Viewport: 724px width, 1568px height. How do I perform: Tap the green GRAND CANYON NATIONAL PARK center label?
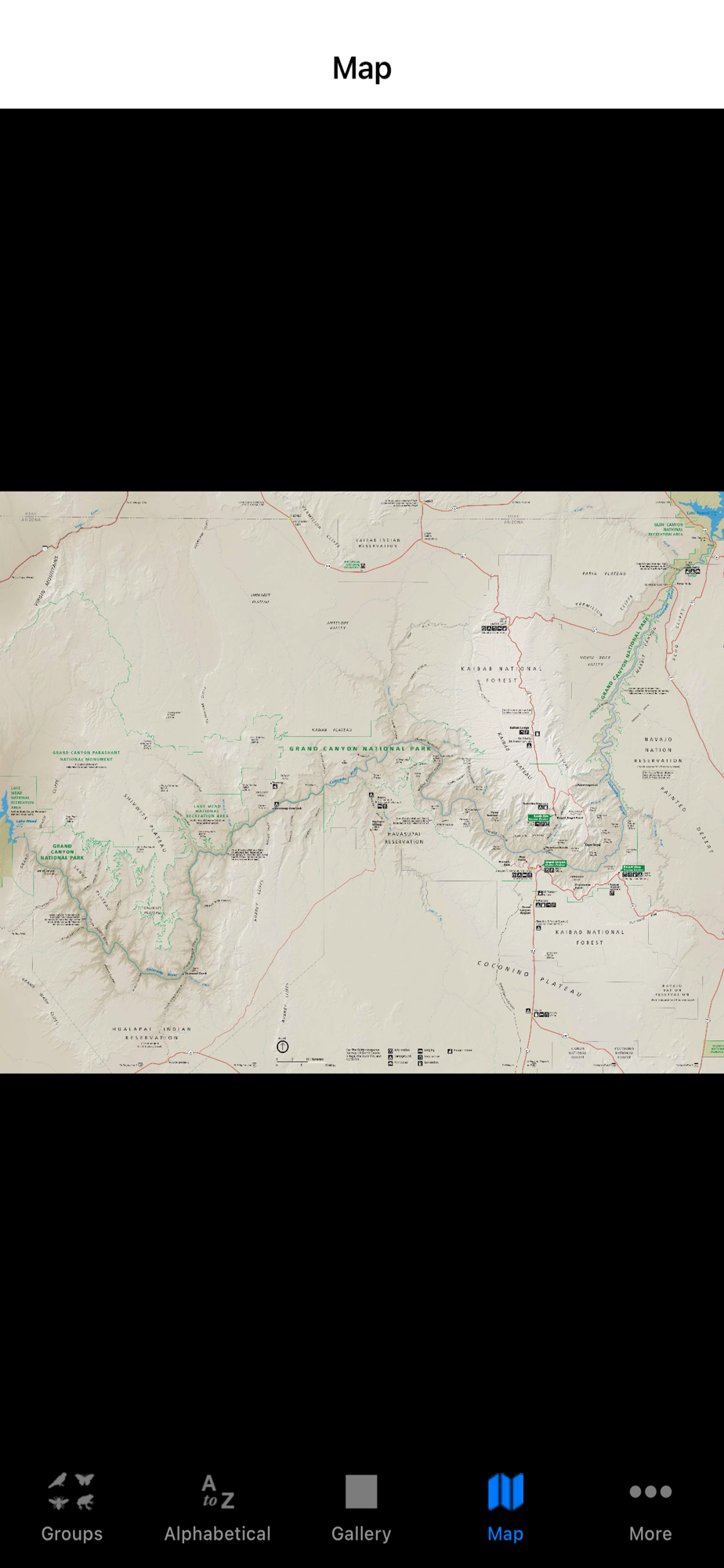click(x=360, y=749)
